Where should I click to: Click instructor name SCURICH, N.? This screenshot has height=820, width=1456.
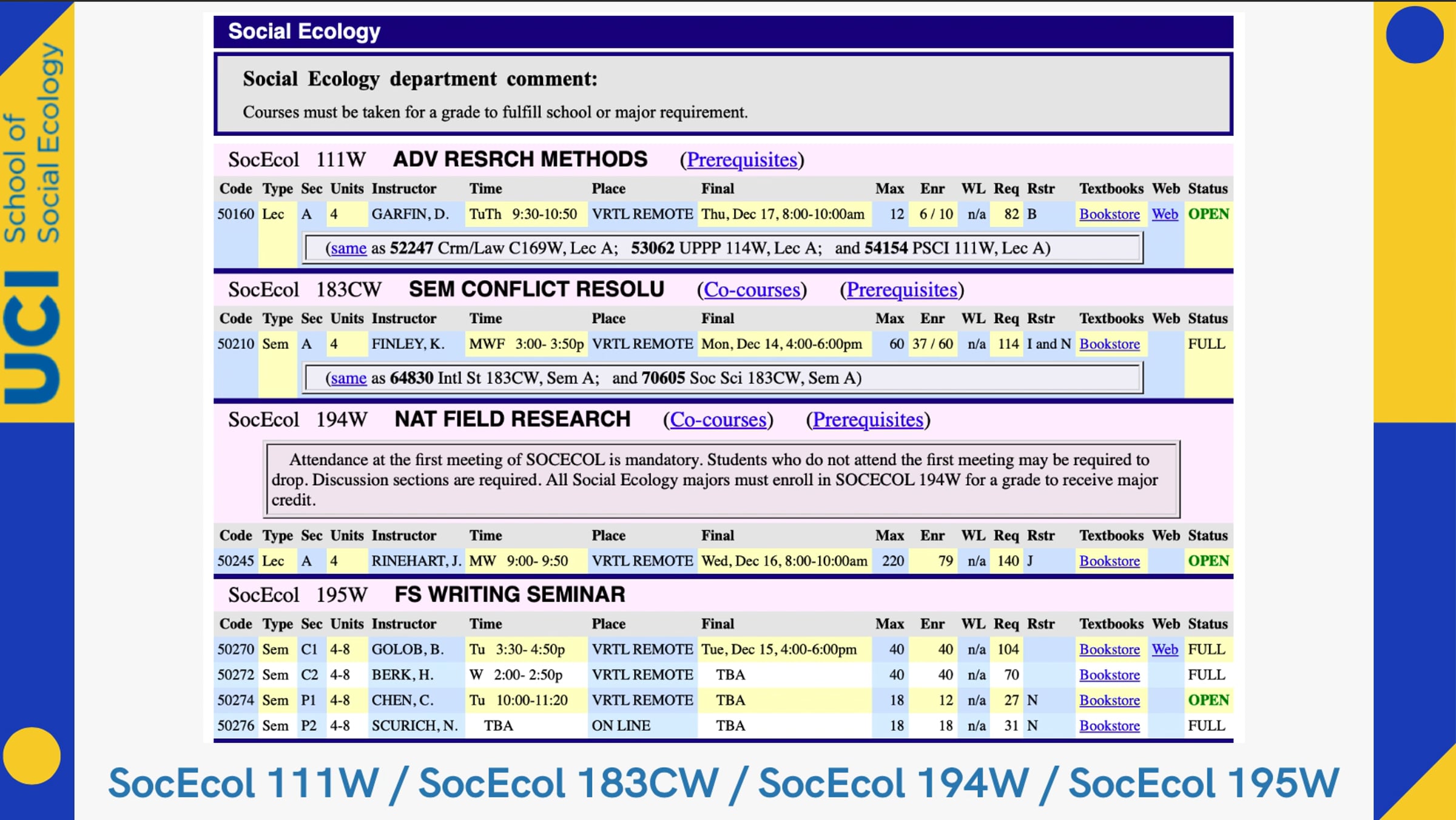click(x=414, y=726)
